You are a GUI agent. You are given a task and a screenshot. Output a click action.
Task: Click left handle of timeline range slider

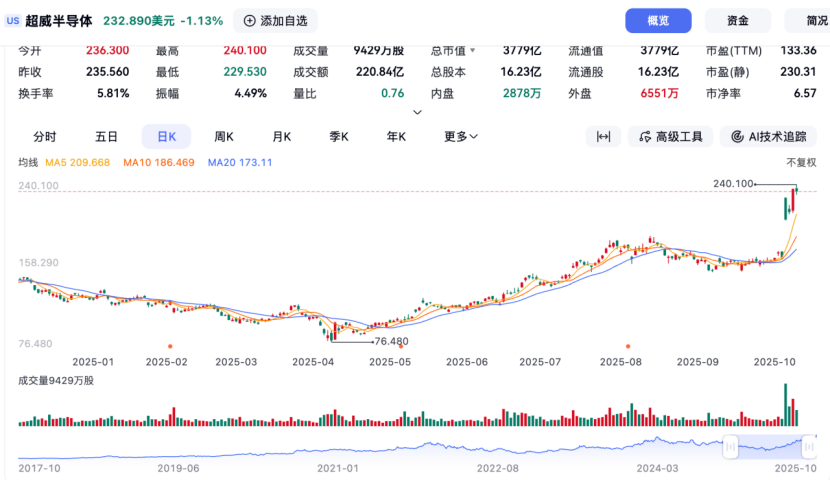pos(731,446)
